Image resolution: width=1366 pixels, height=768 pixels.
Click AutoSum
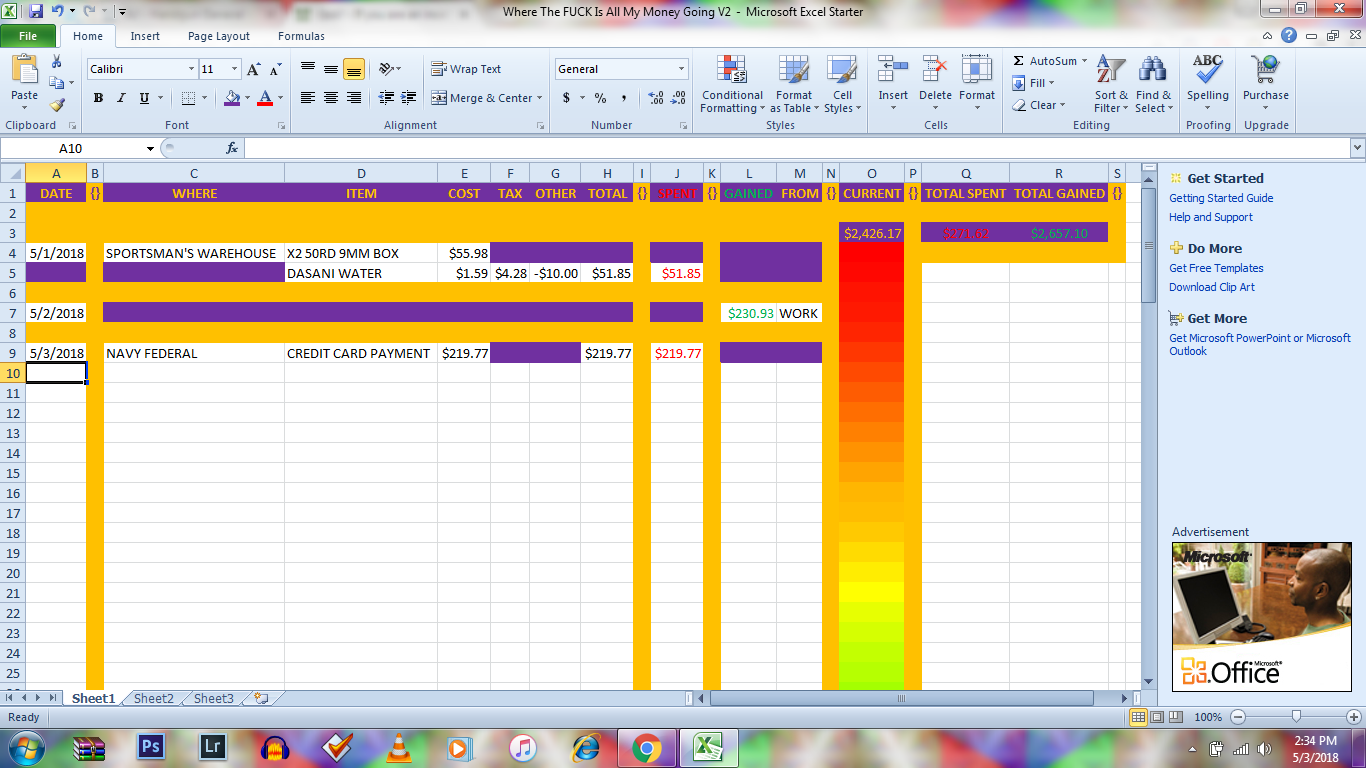pos(1043,61)
